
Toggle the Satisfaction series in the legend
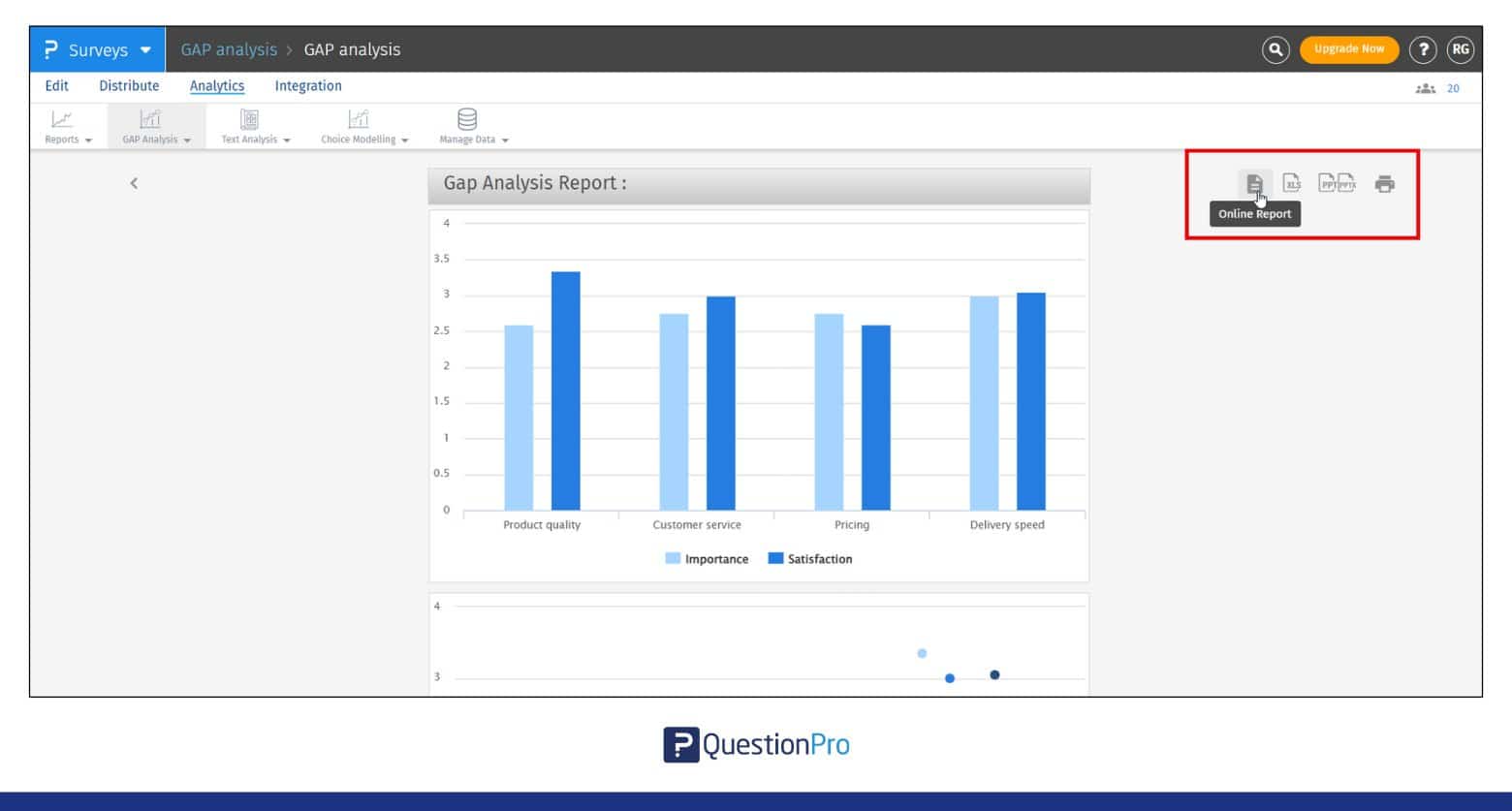point(812,559)
